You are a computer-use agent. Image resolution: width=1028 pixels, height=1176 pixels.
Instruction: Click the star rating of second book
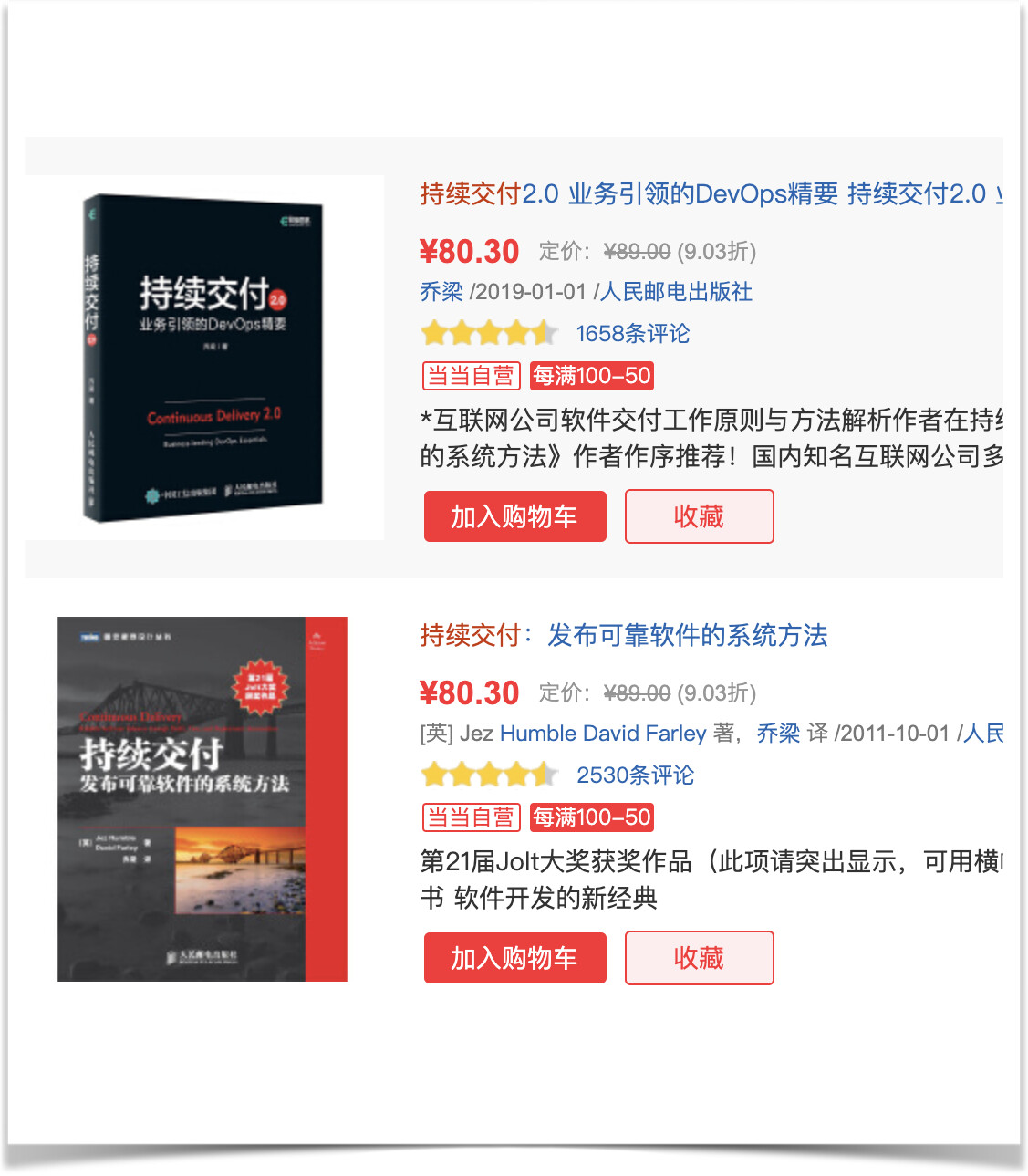coord(490,775)
